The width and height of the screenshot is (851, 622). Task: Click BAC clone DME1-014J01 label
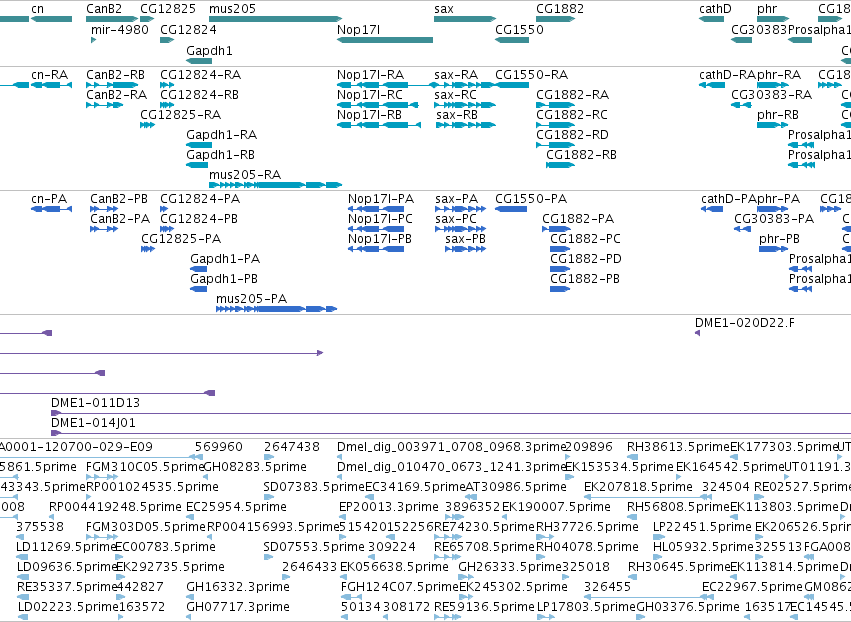[x=93, y=423]
